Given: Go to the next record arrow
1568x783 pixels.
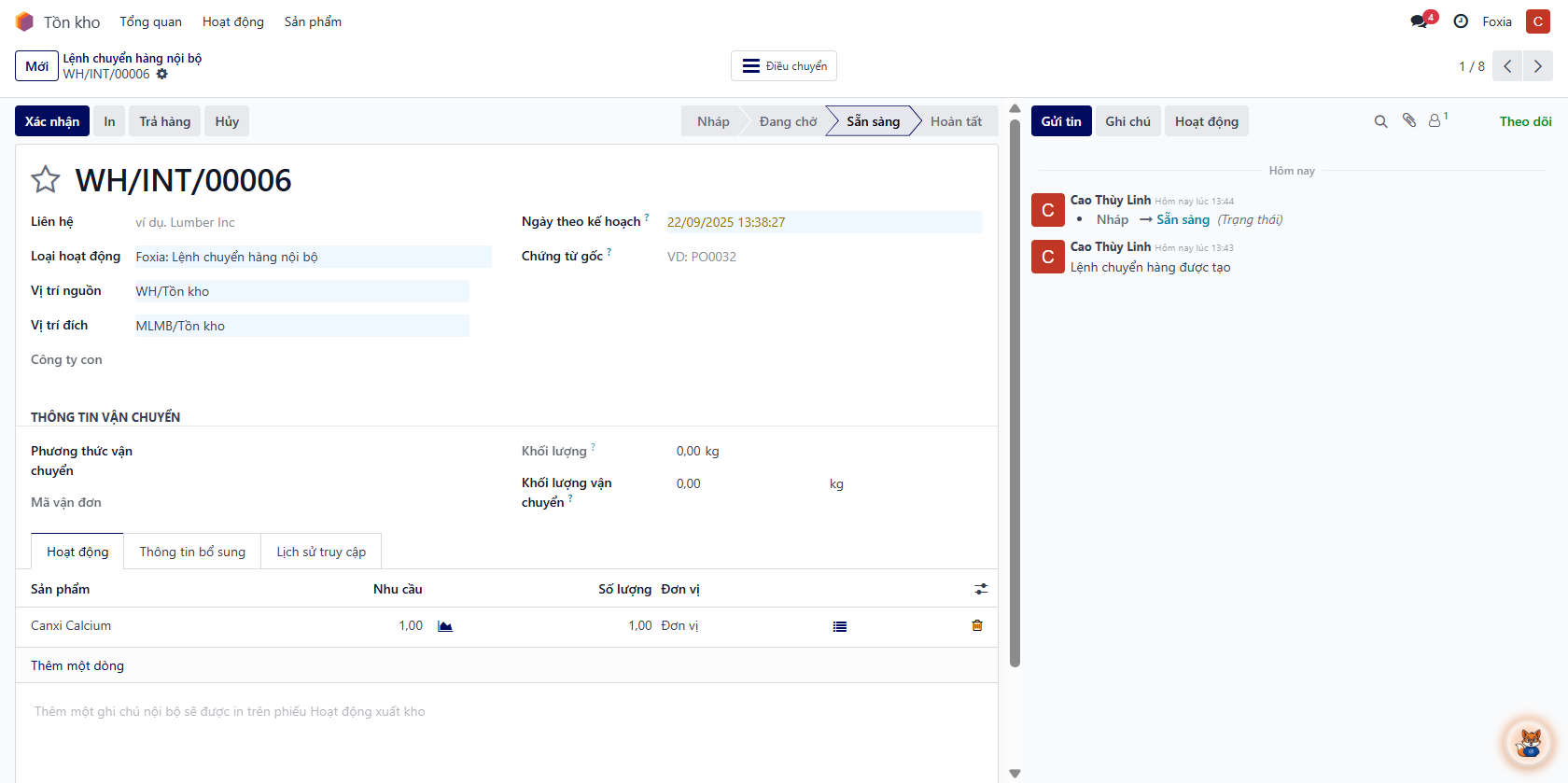Looking at the screenshot, I should [1538, 66].
